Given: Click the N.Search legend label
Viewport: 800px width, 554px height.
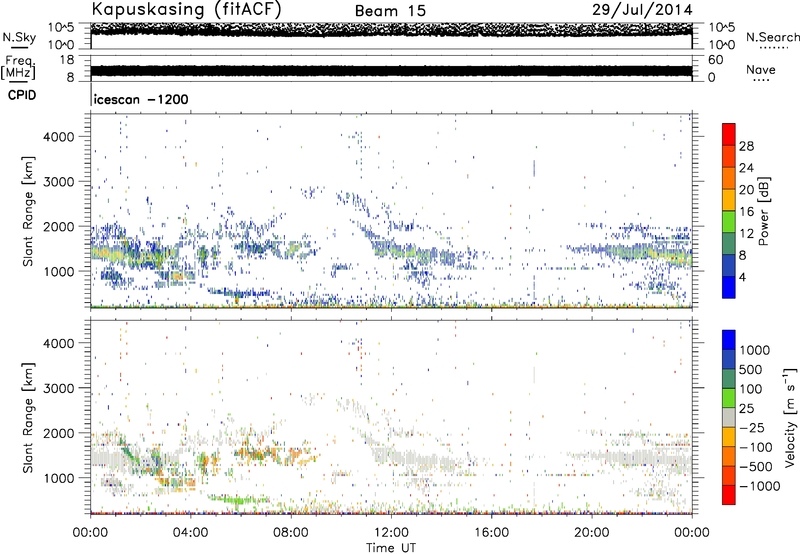Looking at the screenshot, I should pyautogui.click(x=772, y=37).
